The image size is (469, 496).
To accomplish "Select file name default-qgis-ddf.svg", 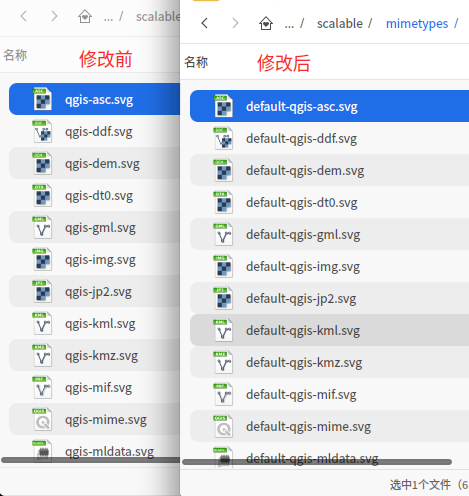I will (x=301, y=139).
